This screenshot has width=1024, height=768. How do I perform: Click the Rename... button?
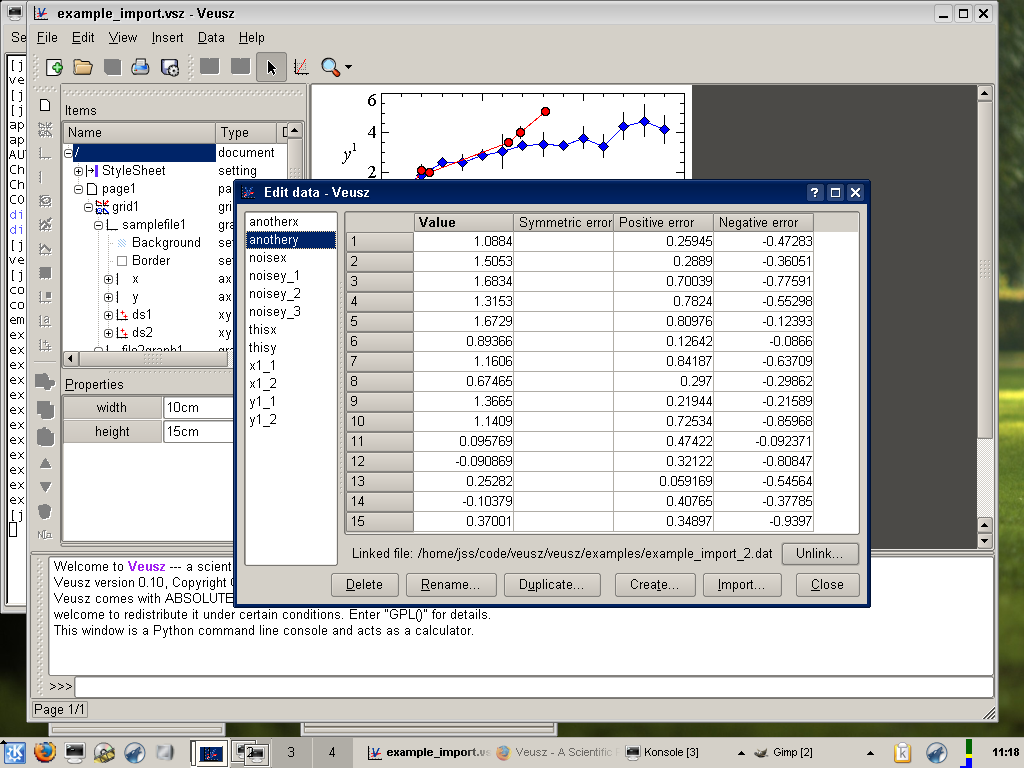(x=451, y=584)
